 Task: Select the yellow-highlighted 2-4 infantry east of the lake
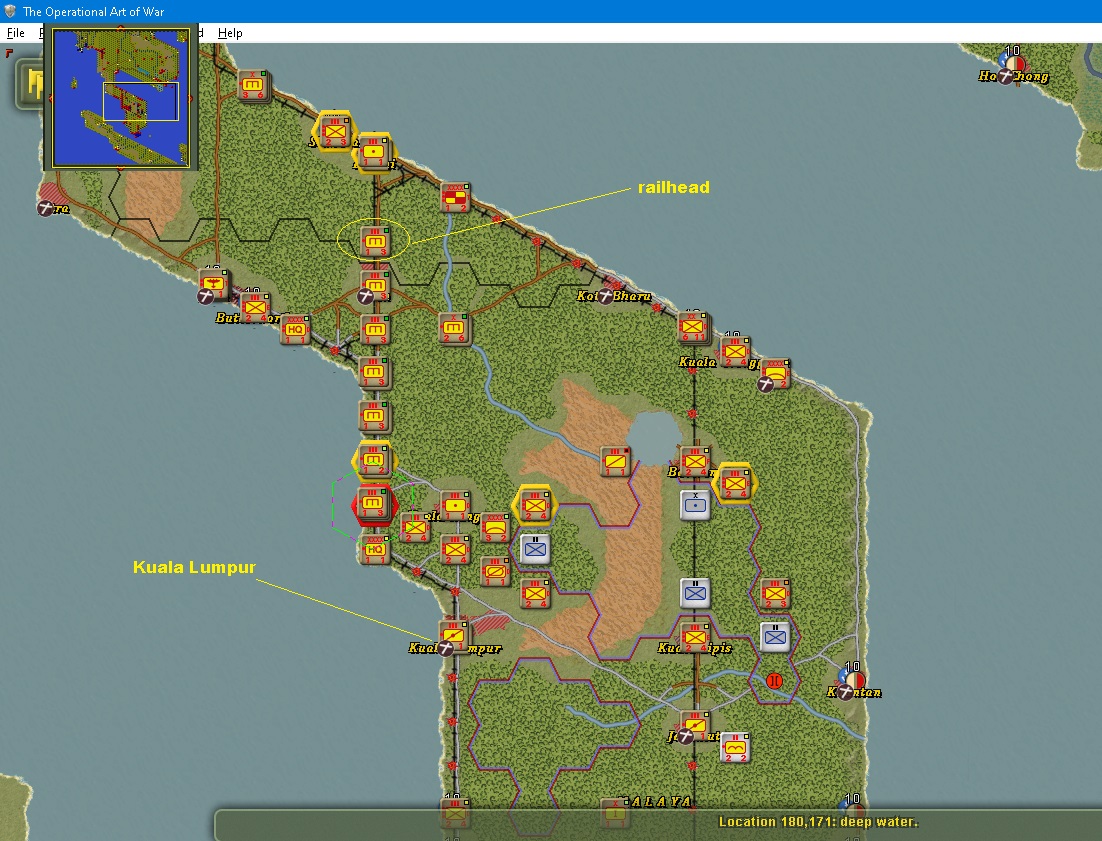tap(735, 483)
